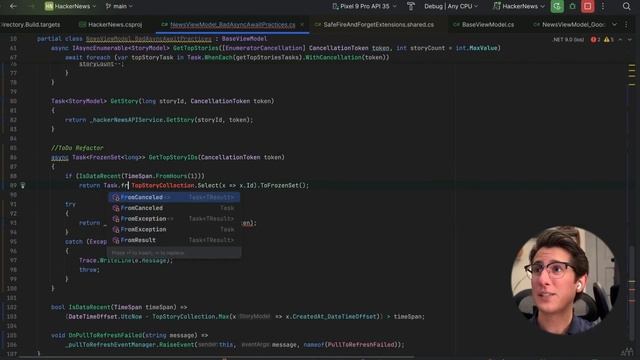Click the red errors count indicator
Screen dimensions: 640x360
tap(596, 40)
